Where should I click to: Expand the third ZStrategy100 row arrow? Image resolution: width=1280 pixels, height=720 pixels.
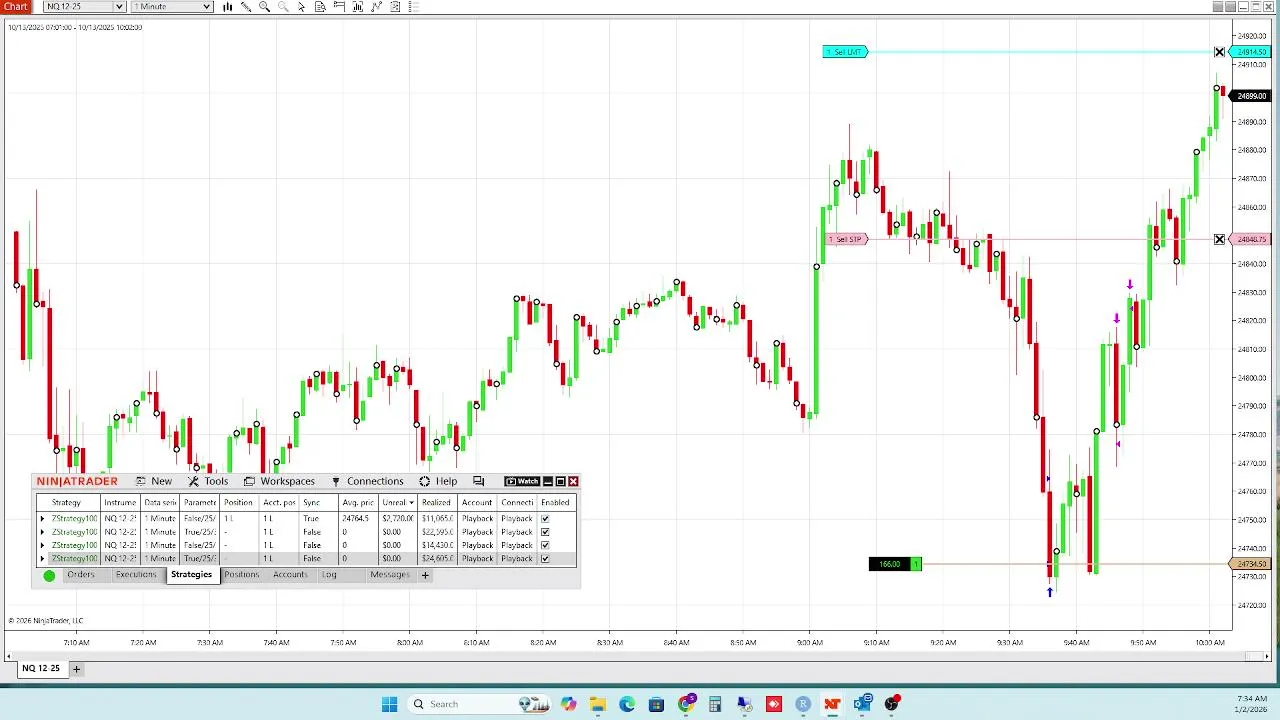tap(42, 545)
